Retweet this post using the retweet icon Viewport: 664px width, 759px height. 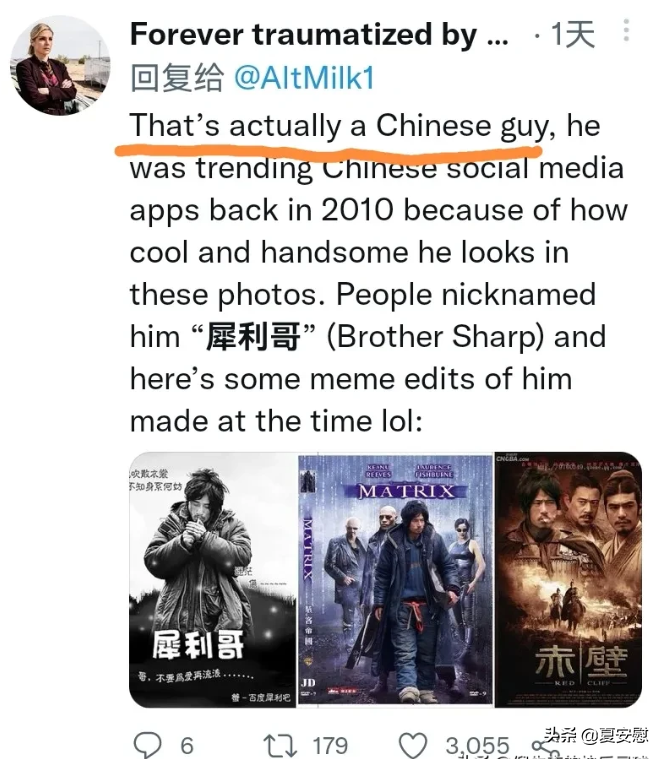point(280,745)
